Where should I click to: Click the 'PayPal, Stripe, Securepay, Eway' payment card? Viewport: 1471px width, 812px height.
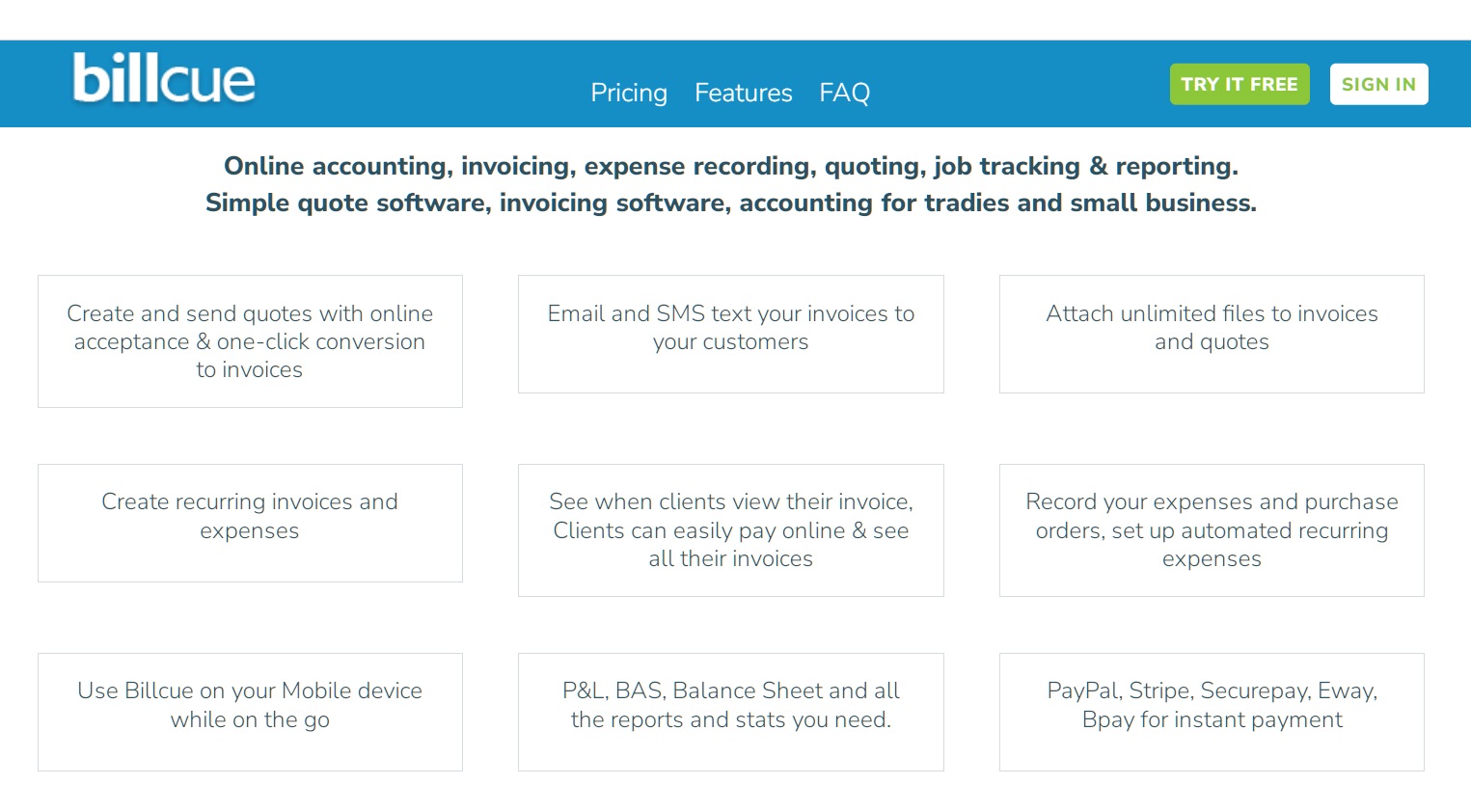point(1212,712)
